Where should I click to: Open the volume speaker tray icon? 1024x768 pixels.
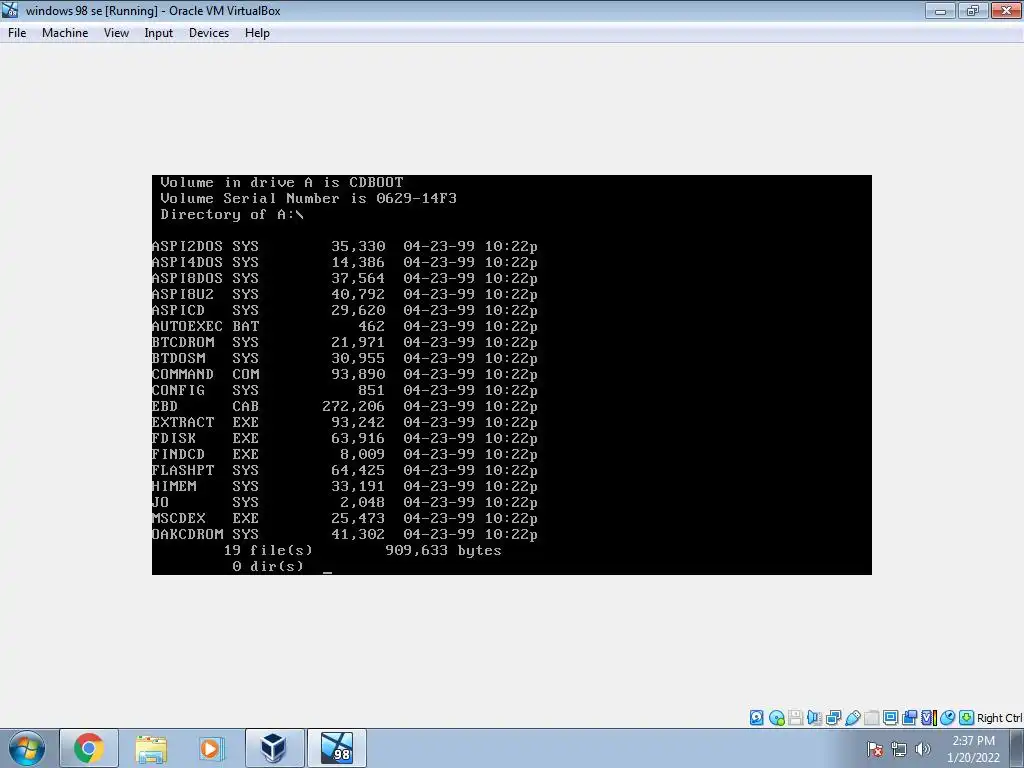click(922, 749)
